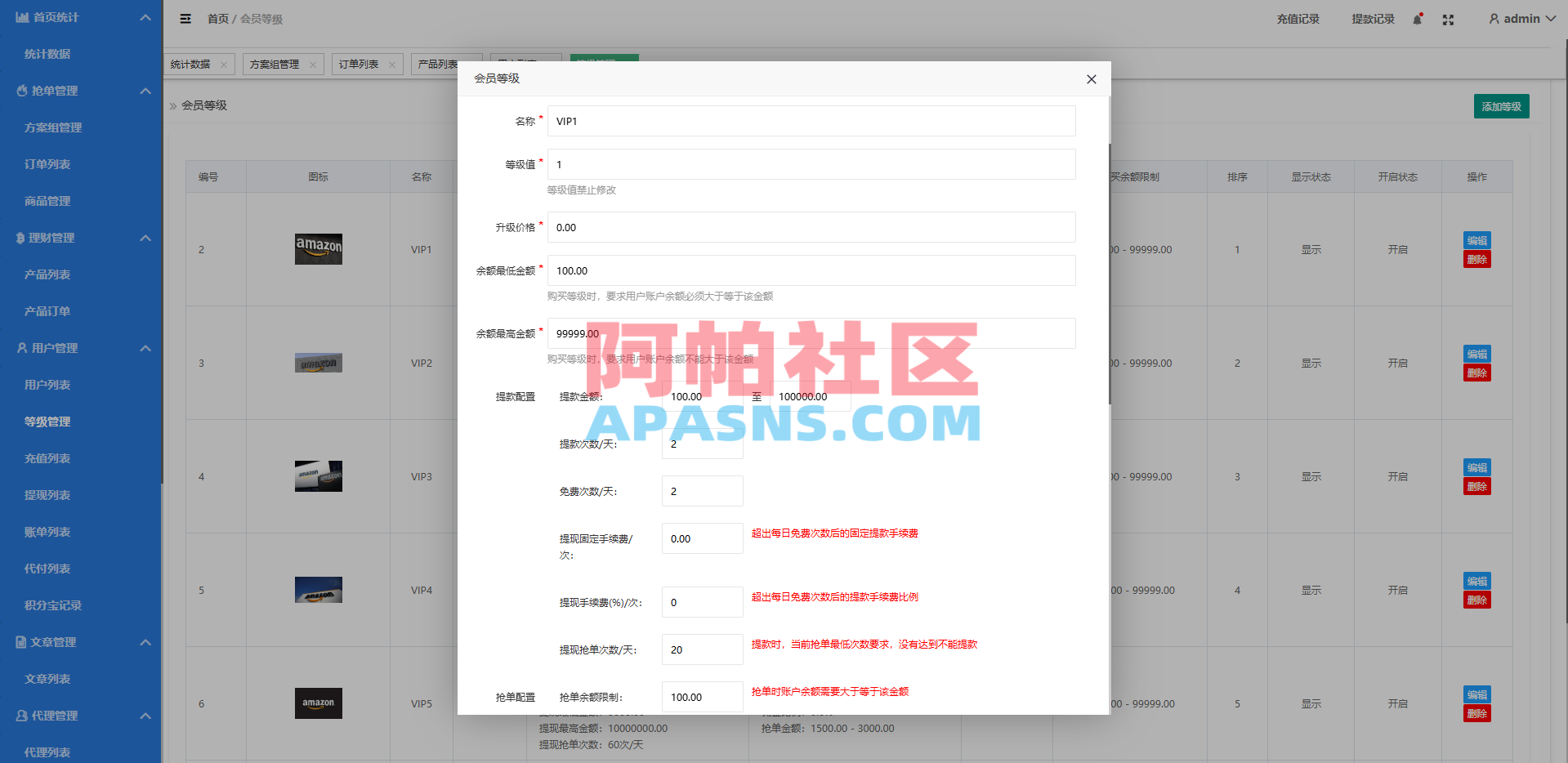Enter fullscreen via the expand icon
Screen dimensions: 1568x763
pos(1448,19)
